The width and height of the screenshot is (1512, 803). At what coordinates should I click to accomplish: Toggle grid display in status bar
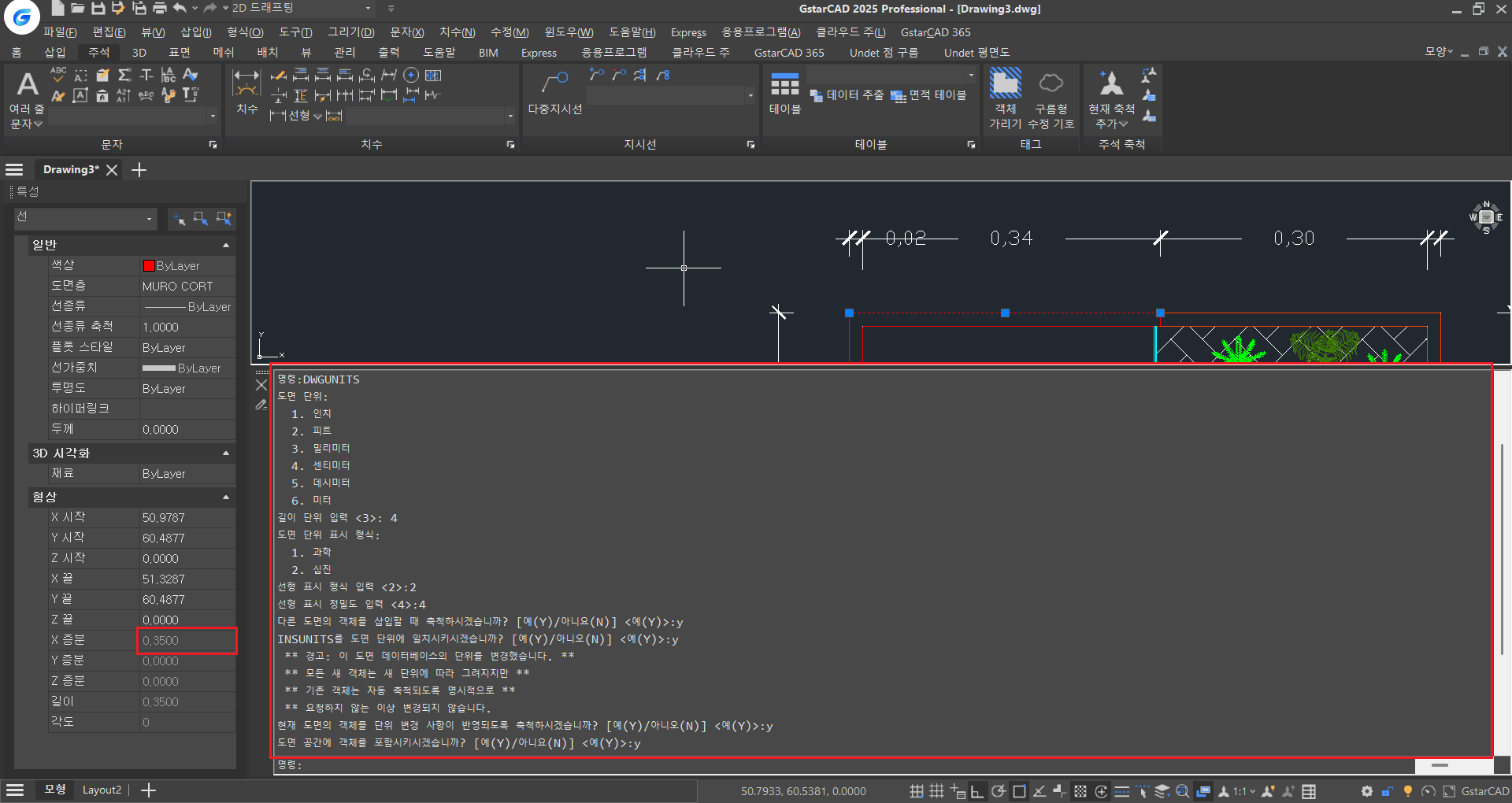(x=936, y=791)
